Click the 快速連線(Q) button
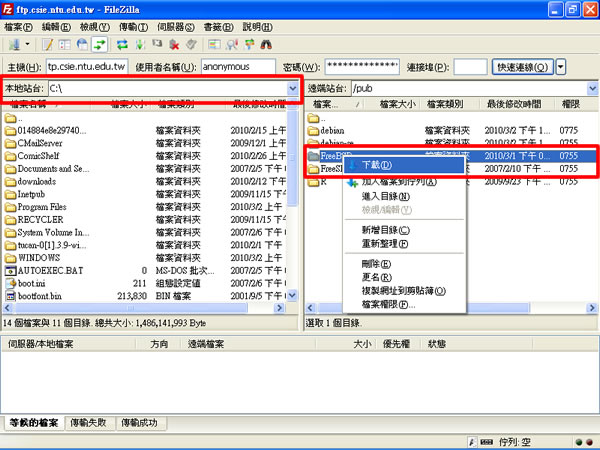Screen dimensions: 600x450 522,67
